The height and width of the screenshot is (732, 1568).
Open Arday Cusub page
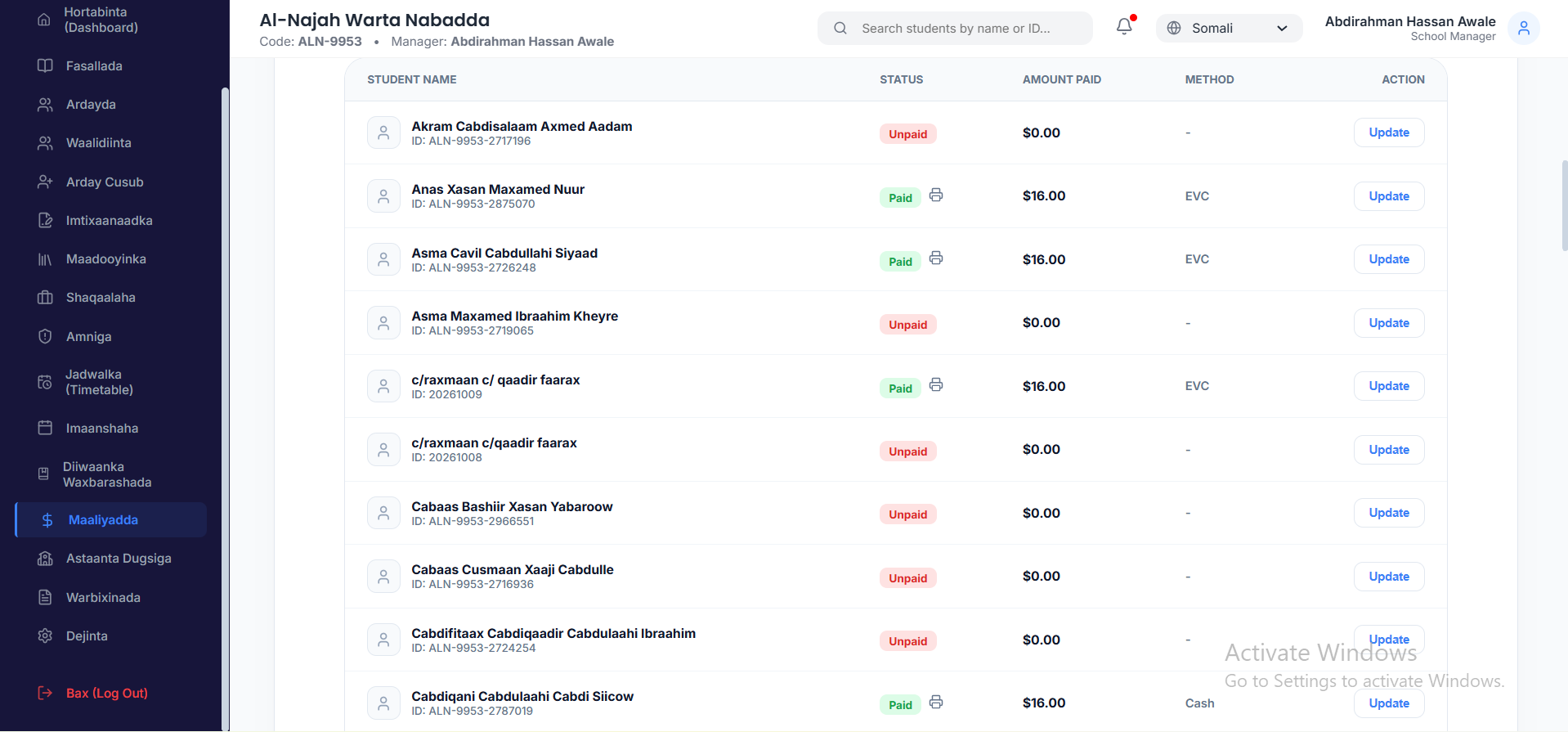tap(111, 182)
